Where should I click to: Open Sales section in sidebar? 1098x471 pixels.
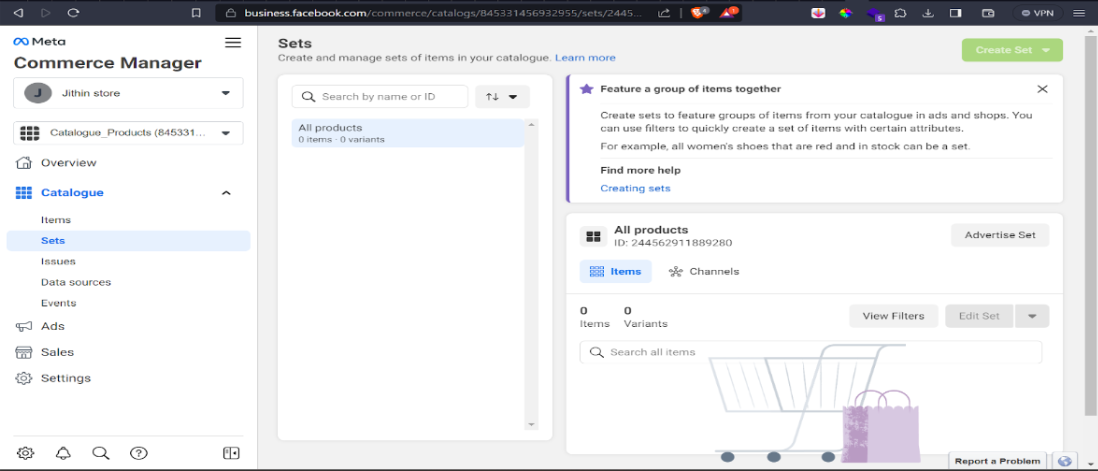57,352
